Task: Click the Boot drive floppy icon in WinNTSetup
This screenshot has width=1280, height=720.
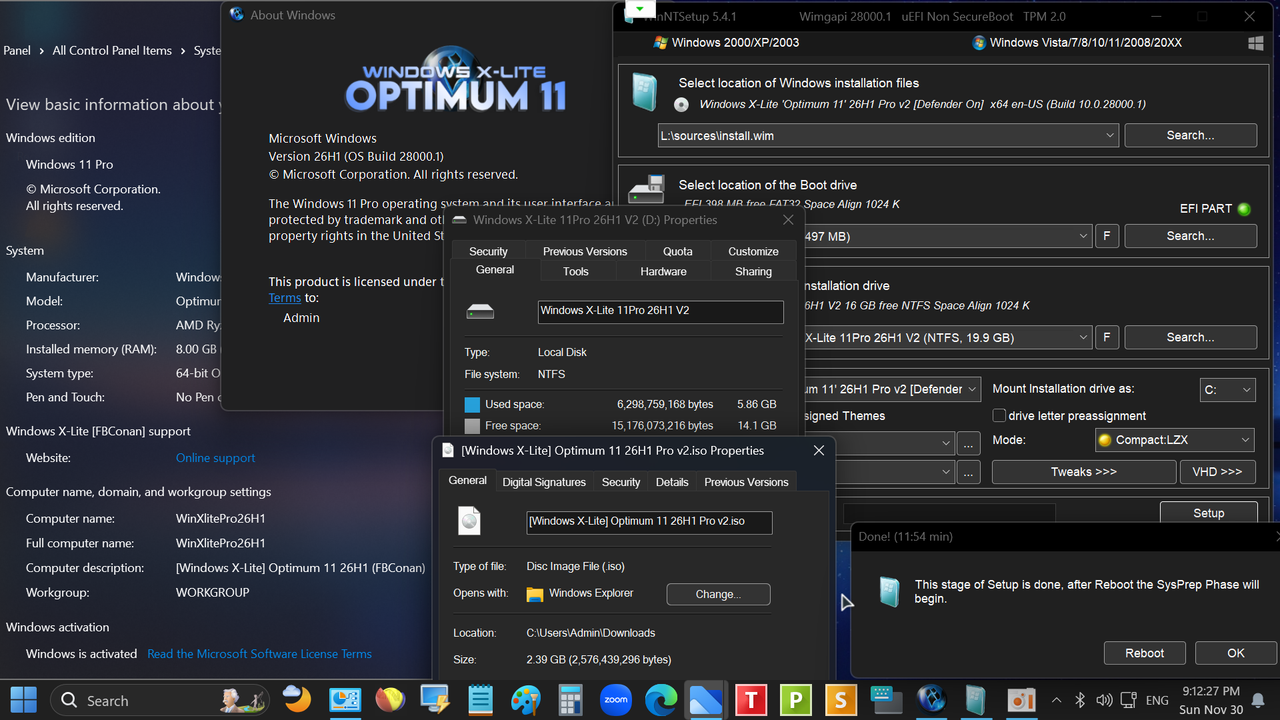Action: coord(646,188)
